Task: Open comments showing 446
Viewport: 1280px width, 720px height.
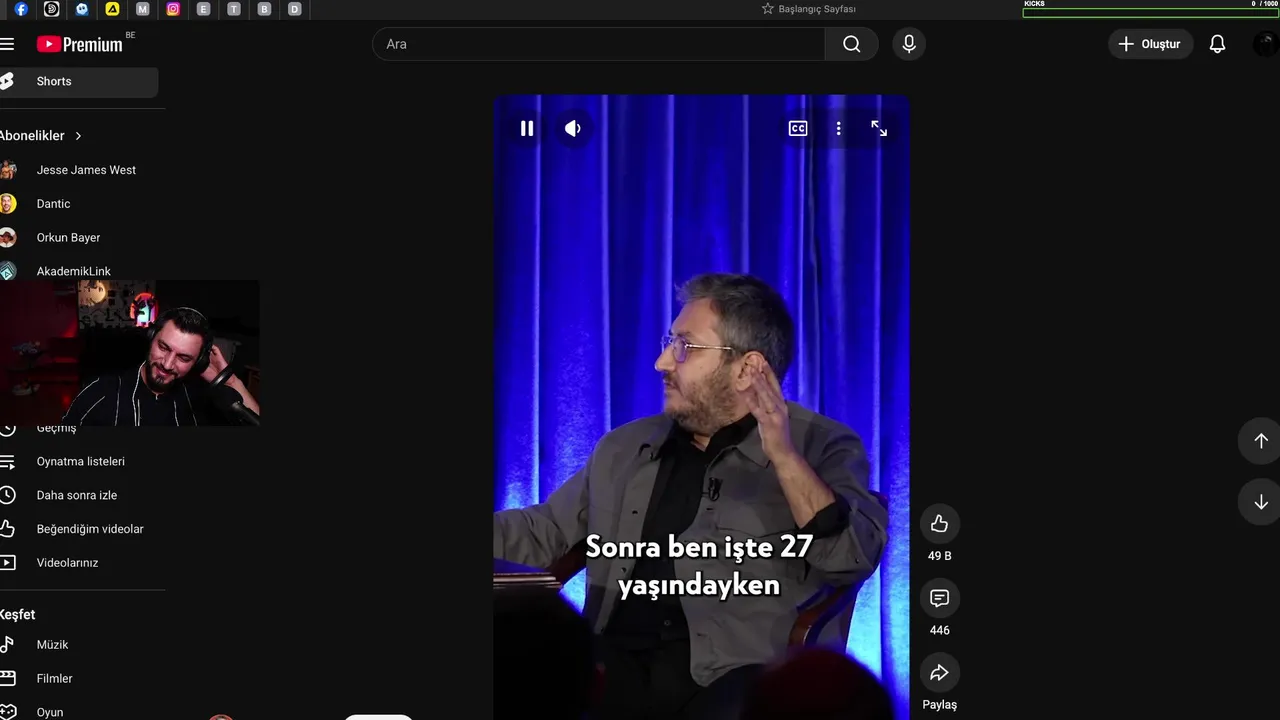Action: (939, 598)
